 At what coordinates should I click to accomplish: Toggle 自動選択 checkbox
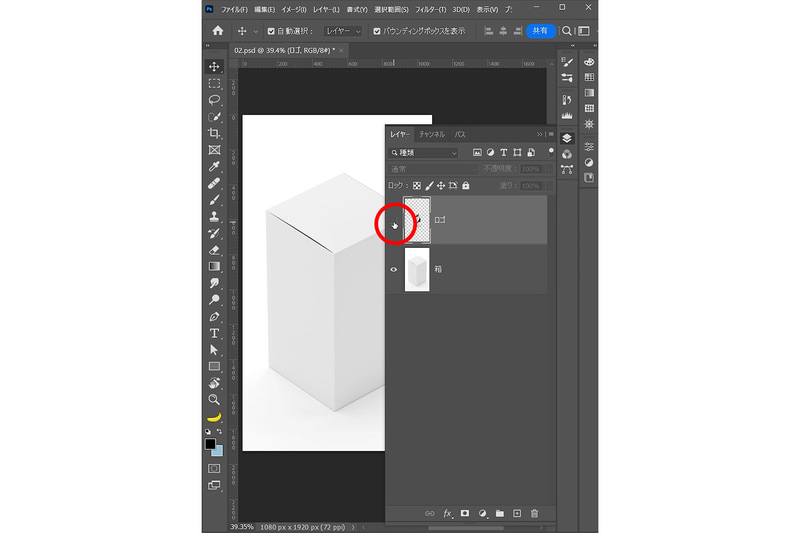271,31
